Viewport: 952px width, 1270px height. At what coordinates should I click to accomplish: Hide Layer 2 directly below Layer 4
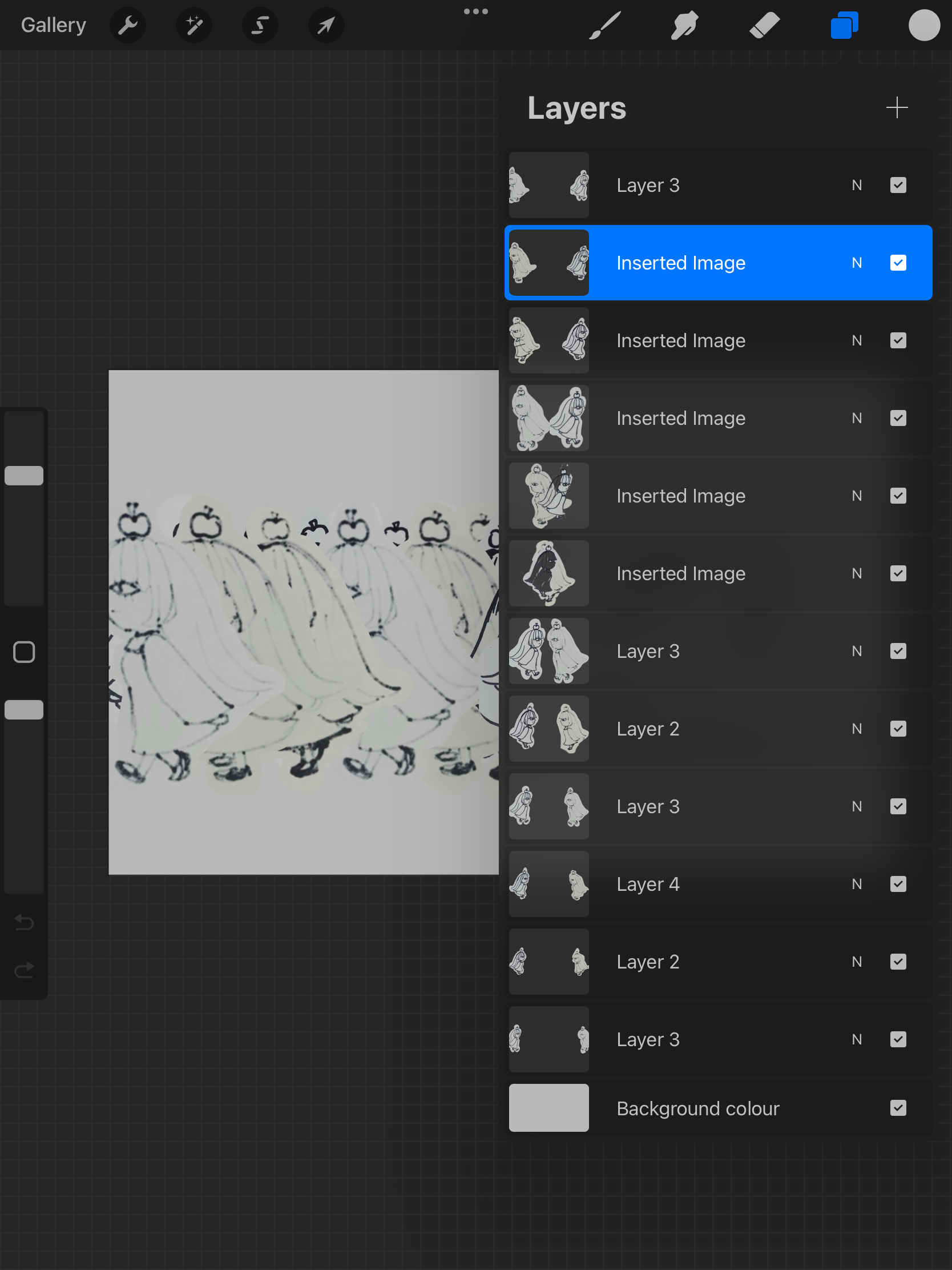coord(898,962)
